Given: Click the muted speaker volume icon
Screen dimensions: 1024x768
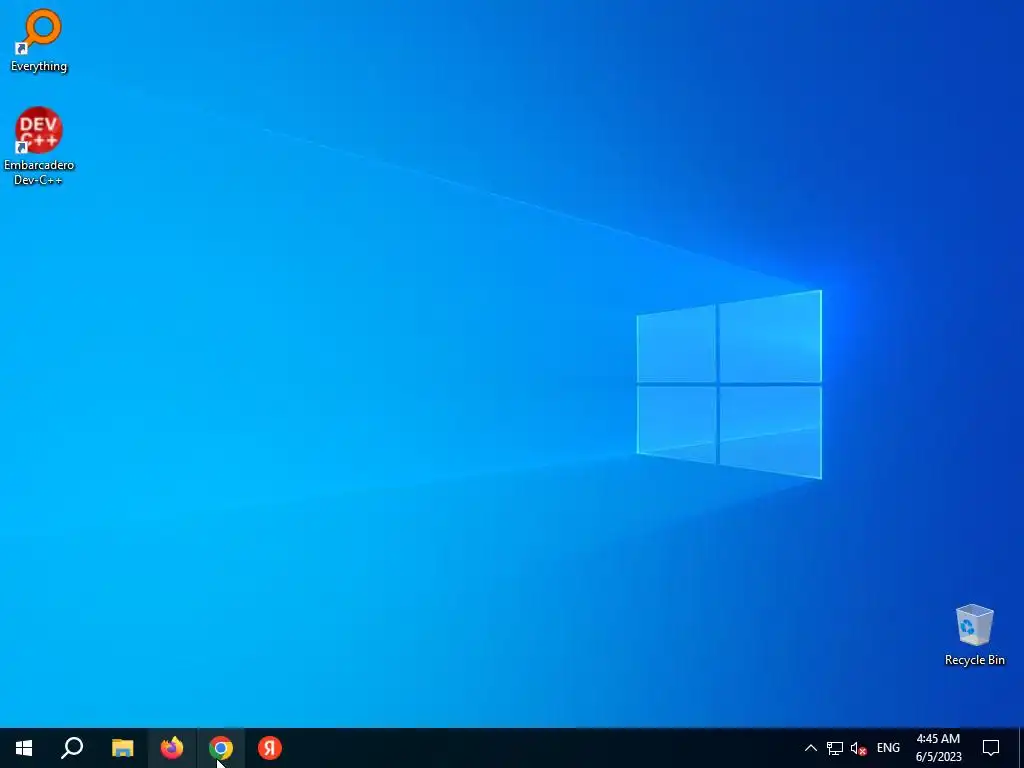Looking at the screenshot, I should pyautogui.click(x=859, y=748).
